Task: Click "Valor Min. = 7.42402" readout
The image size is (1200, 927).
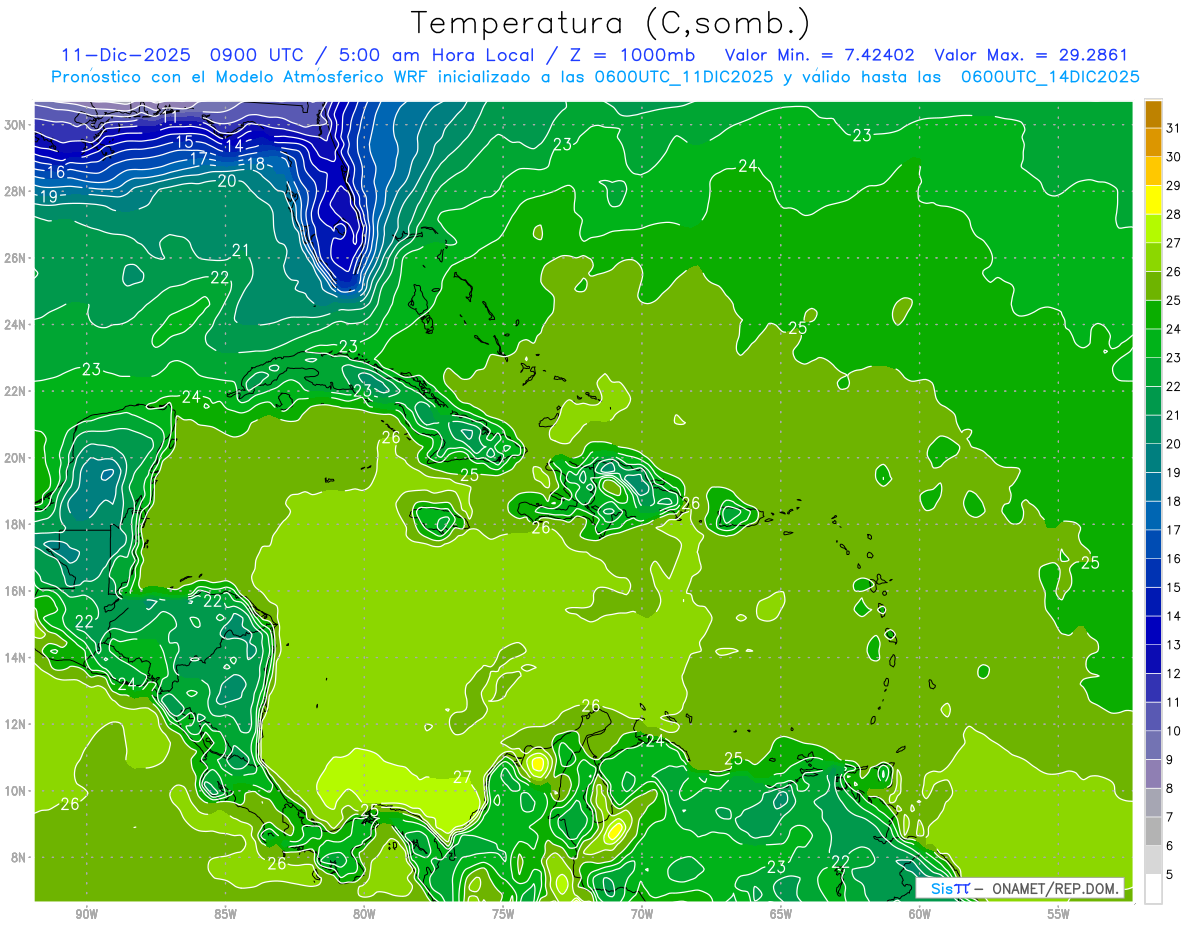Action: [x=818, y=55]
